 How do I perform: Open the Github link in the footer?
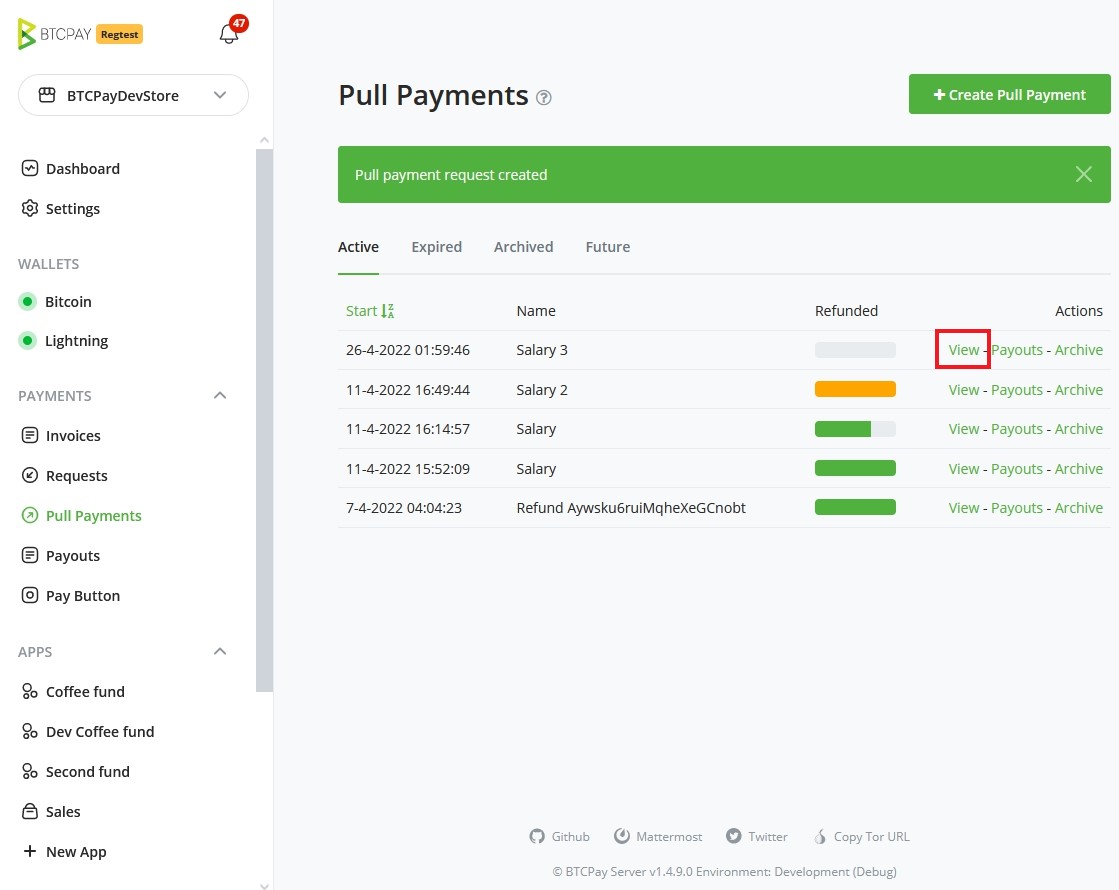click(559, 836)
